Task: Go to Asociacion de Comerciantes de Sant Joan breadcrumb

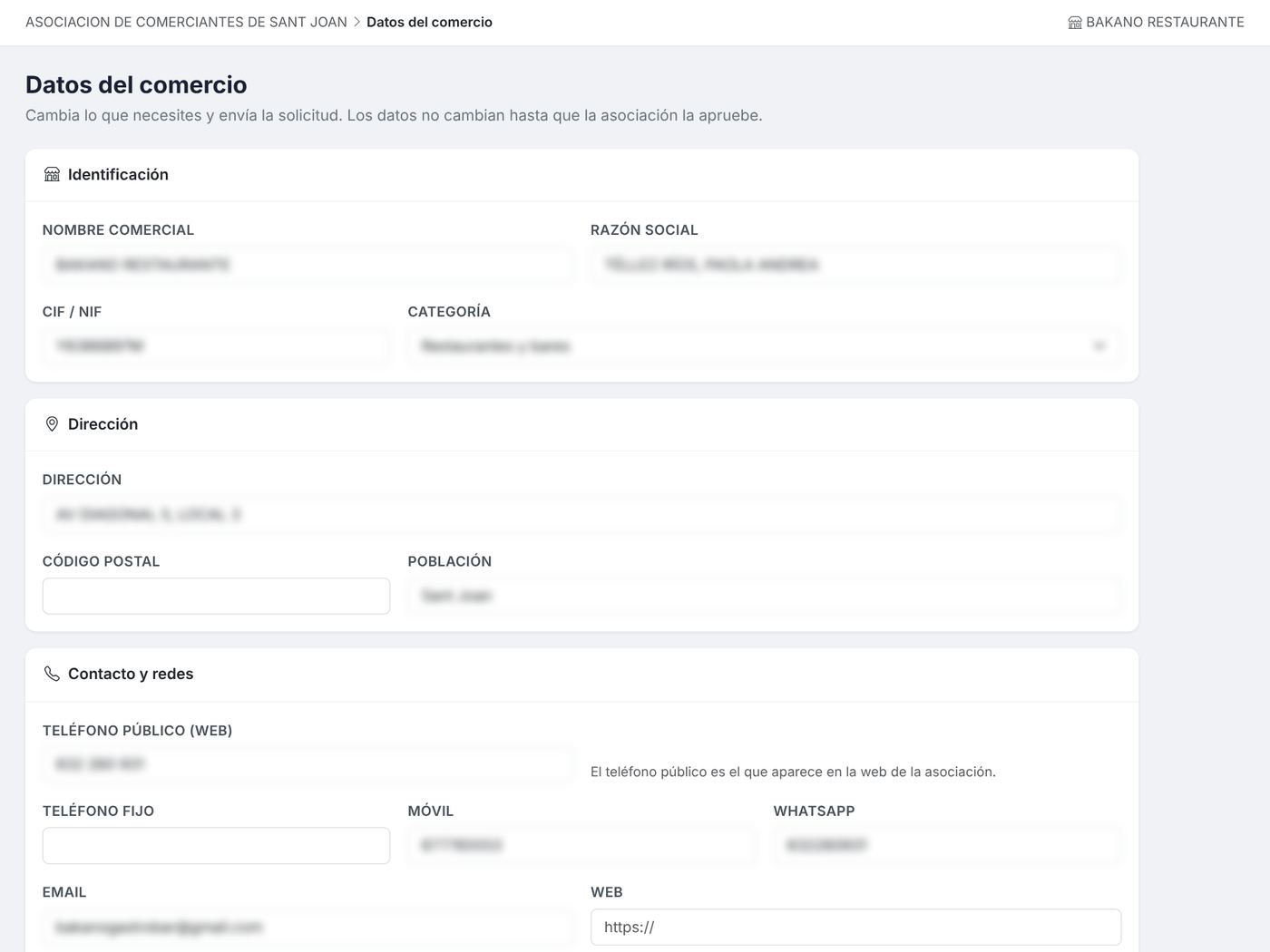Action: pyautogui.click(x=186, y=22)
